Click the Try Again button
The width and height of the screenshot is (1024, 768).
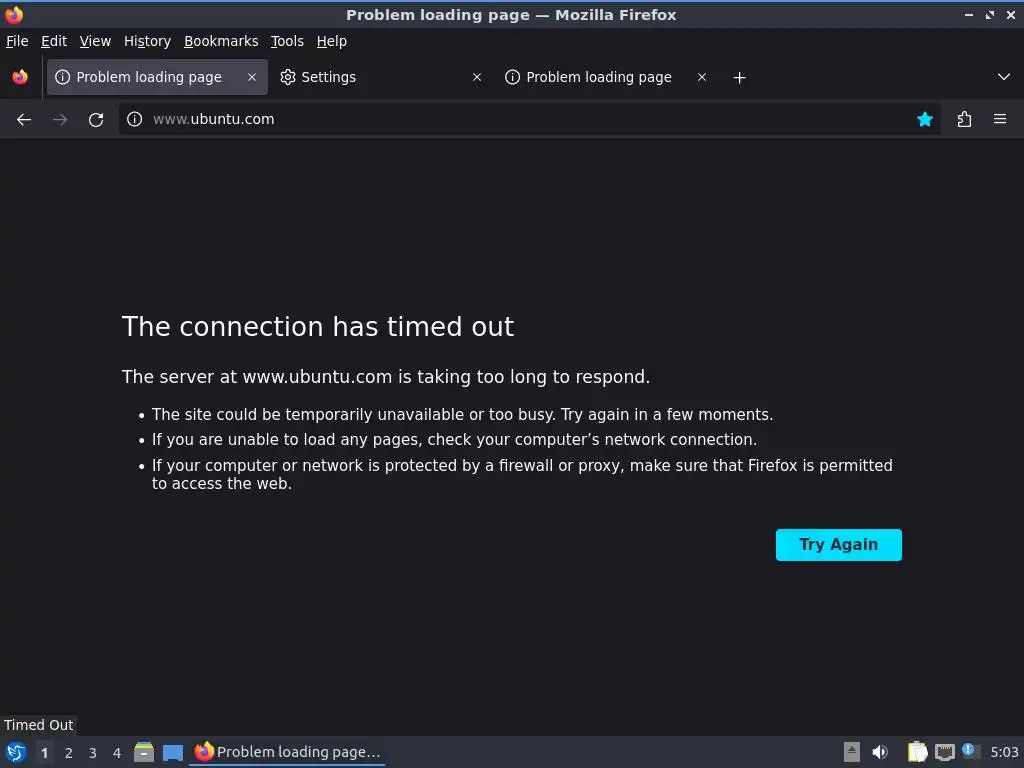tap(839, 545)
